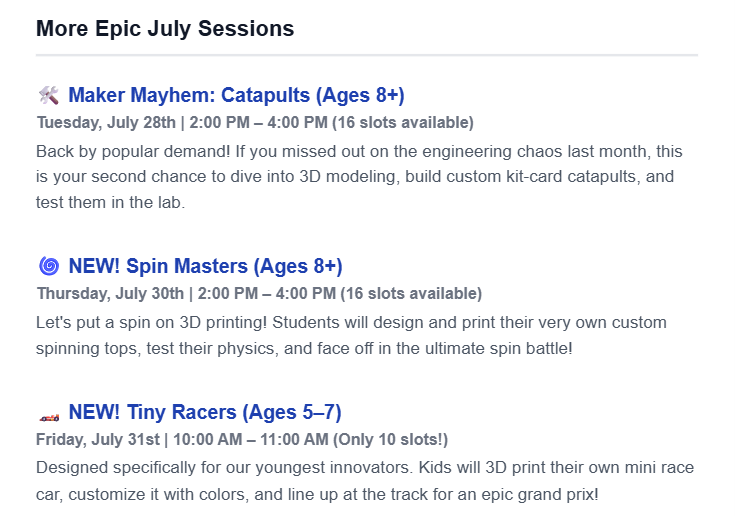Click the Friday, July 31st date text

97,439
